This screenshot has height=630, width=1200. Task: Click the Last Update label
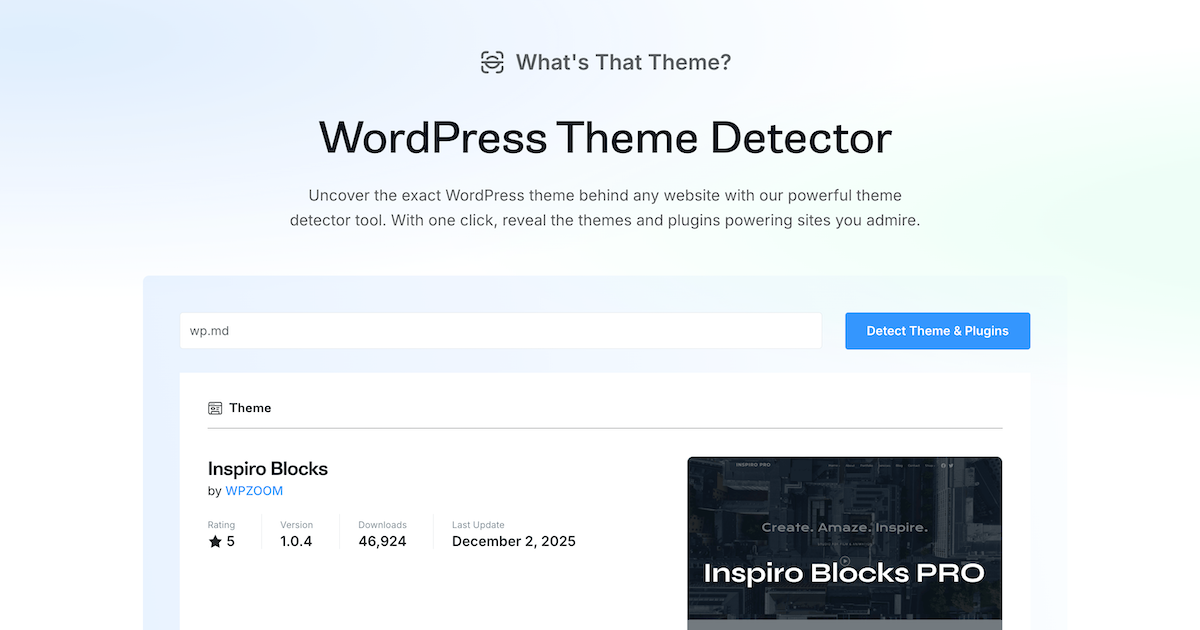pos(478,525)
